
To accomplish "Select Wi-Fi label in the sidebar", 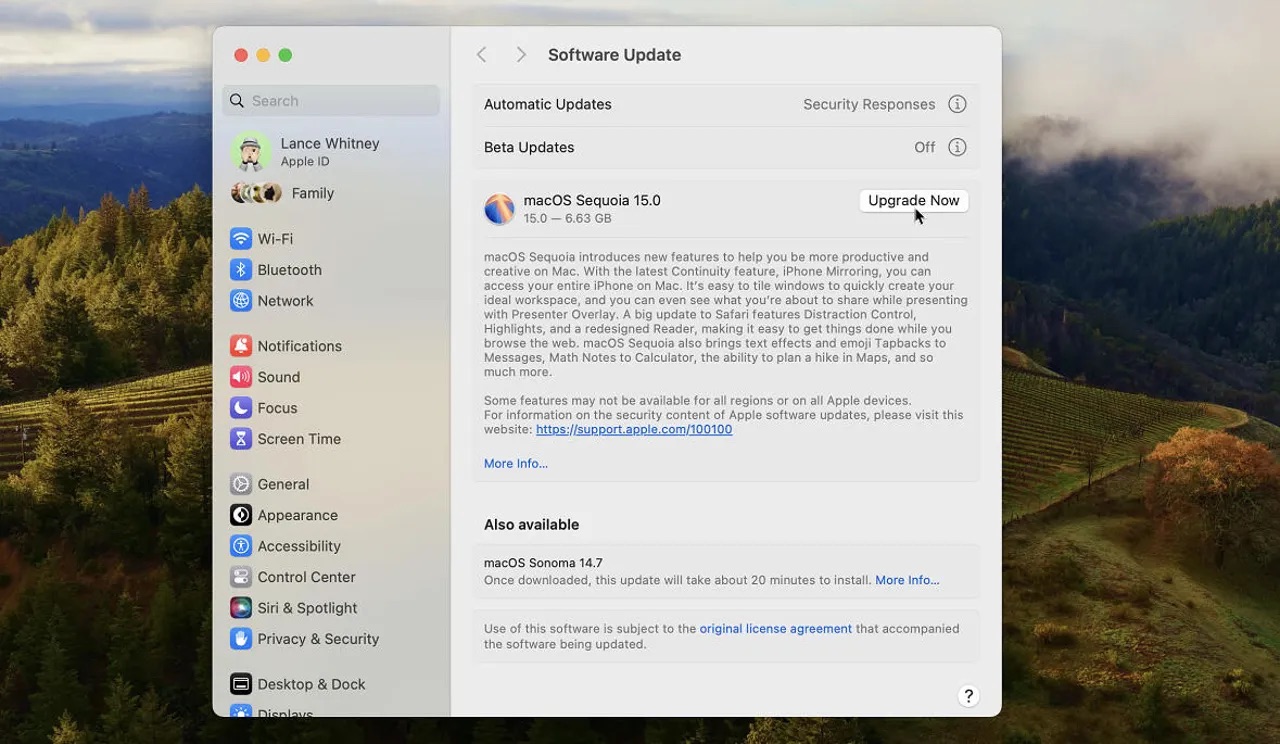I will 275,239.
